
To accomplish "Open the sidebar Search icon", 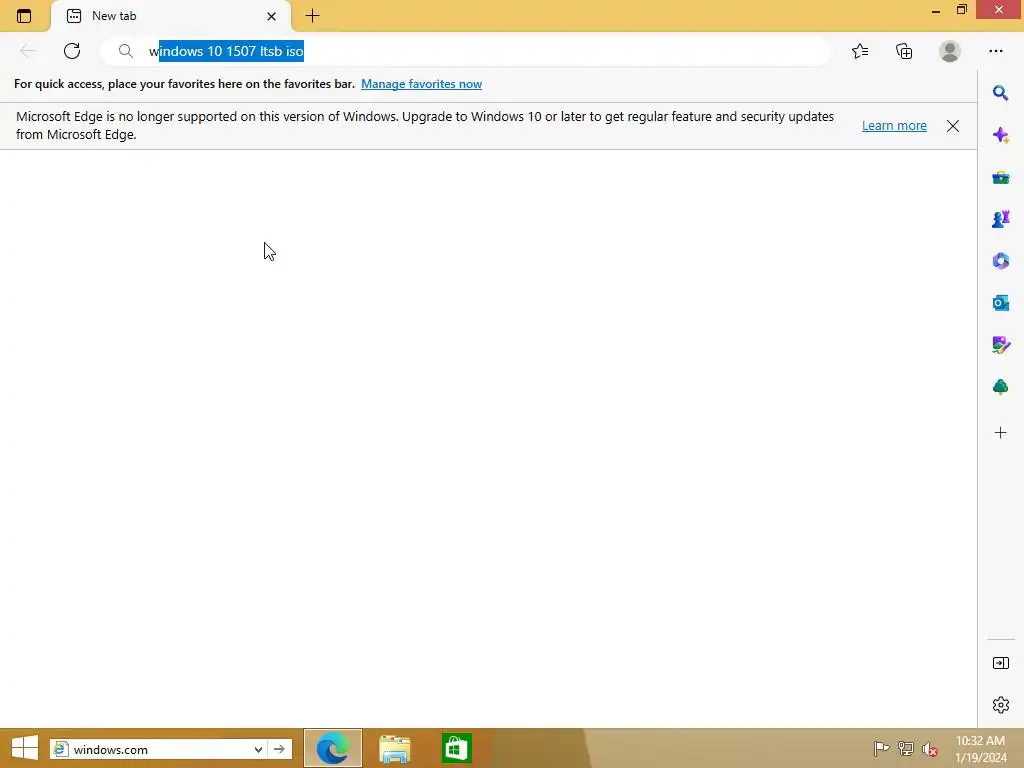I will [1000, 93].
